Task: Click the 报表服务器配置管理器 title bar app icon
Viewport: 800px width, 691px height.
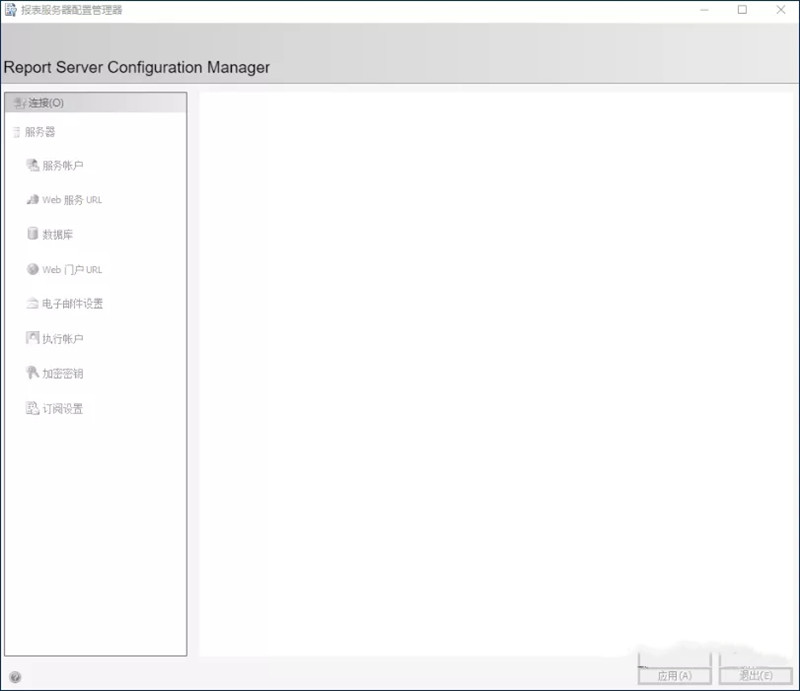Action: coord(11,10)
